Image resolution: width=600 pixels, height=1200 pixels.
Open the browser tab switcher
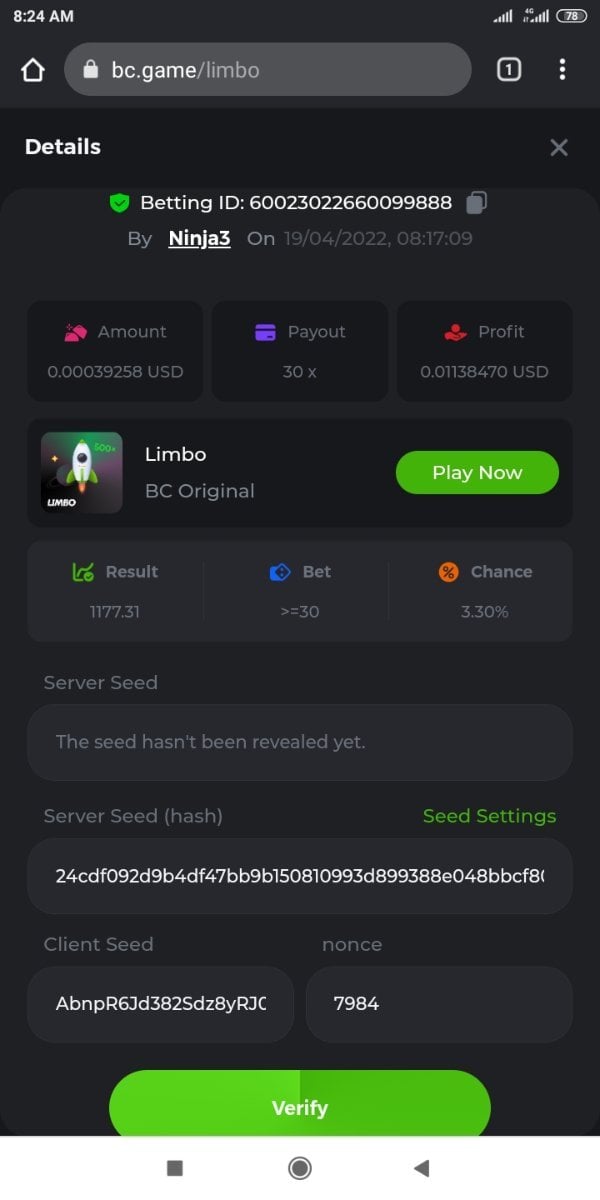(509, 69)
